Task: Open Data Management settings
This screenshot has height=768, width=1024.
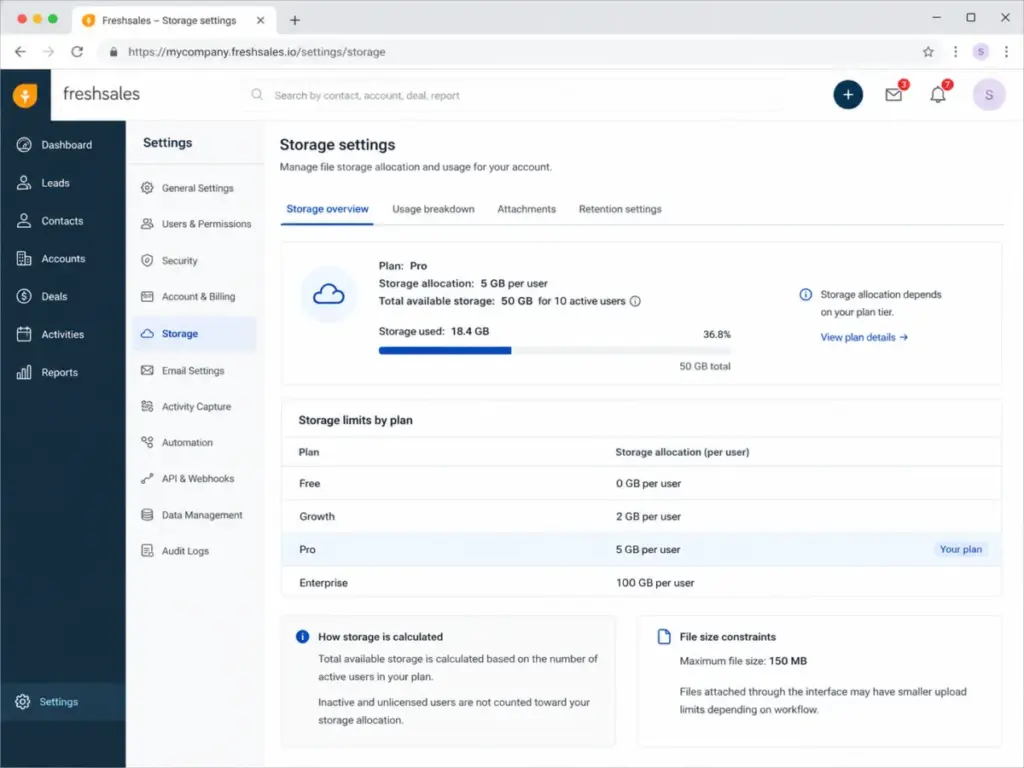Action: (192, 515)
